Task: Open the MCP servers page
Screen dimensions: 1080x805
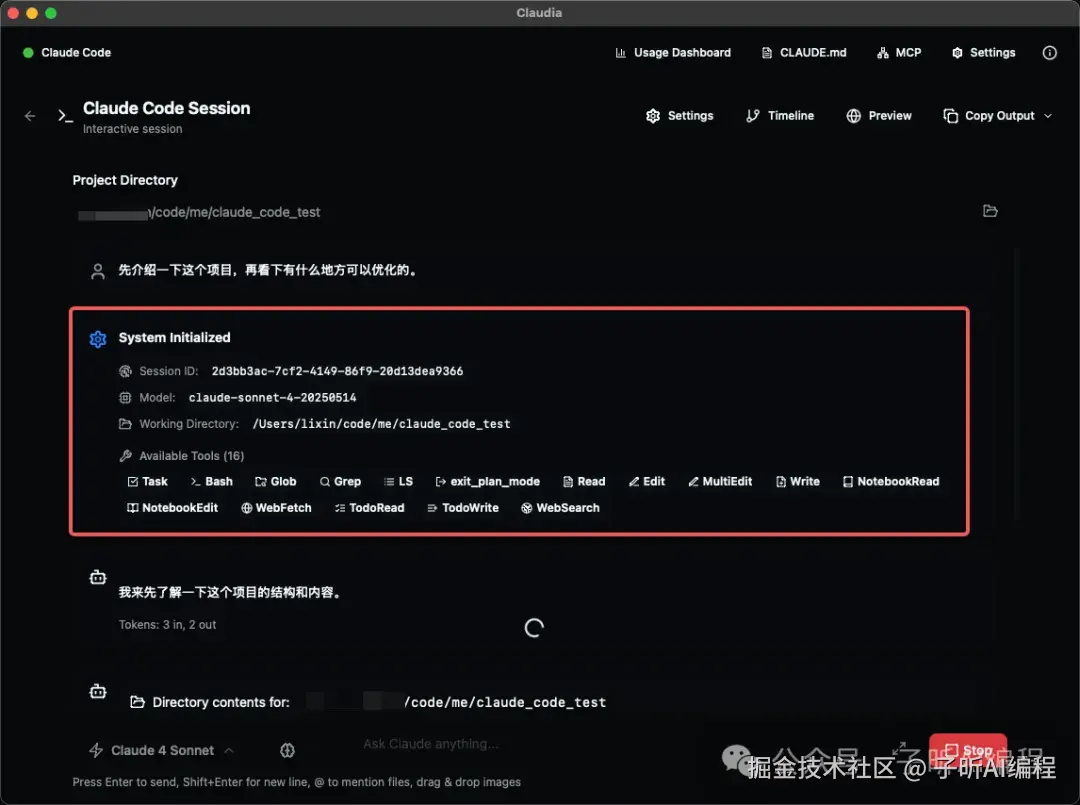Action: point(899,53)
